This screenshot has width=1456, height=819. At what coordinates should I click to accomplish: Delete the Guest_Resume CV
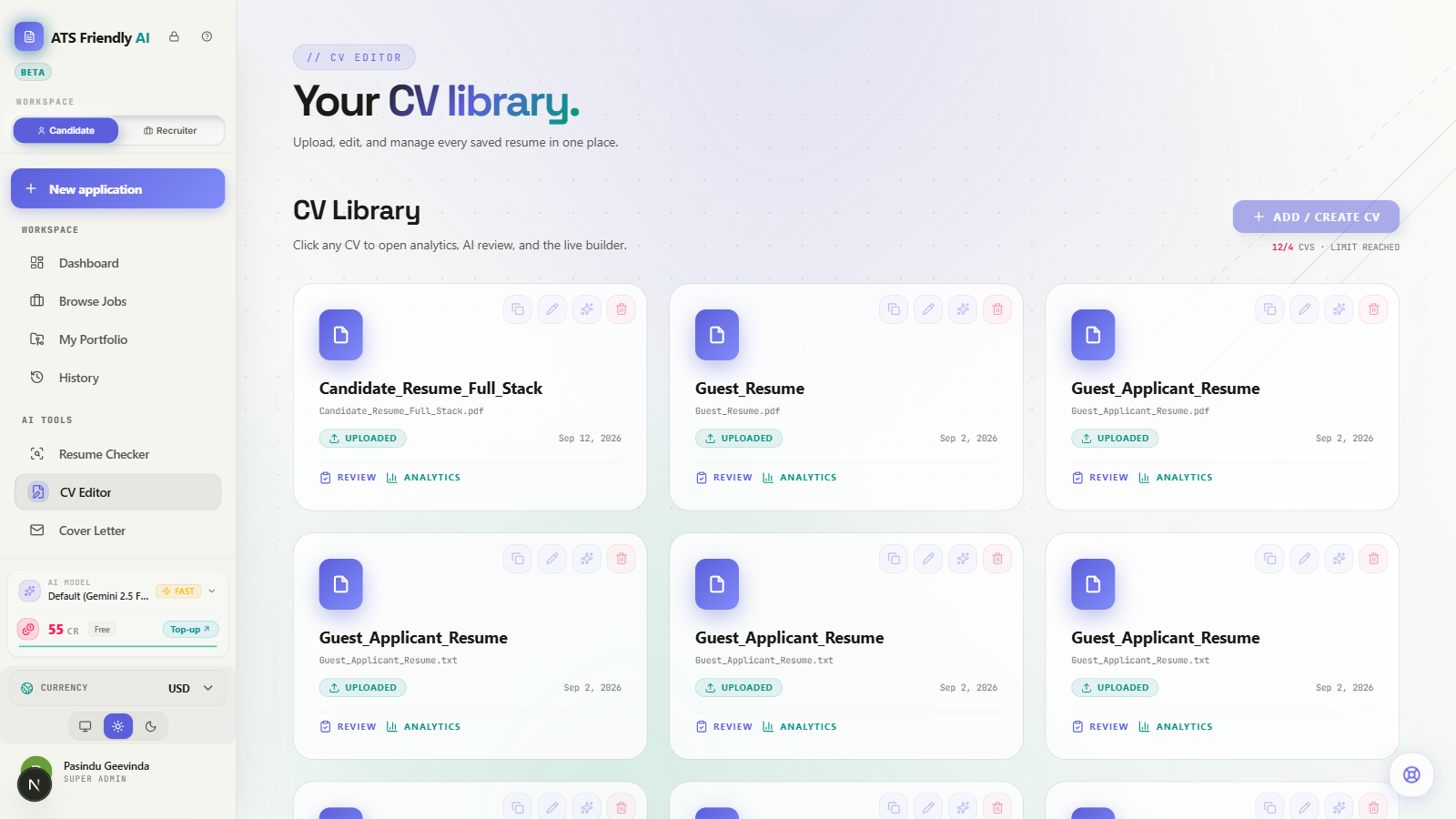click(997, 309)
